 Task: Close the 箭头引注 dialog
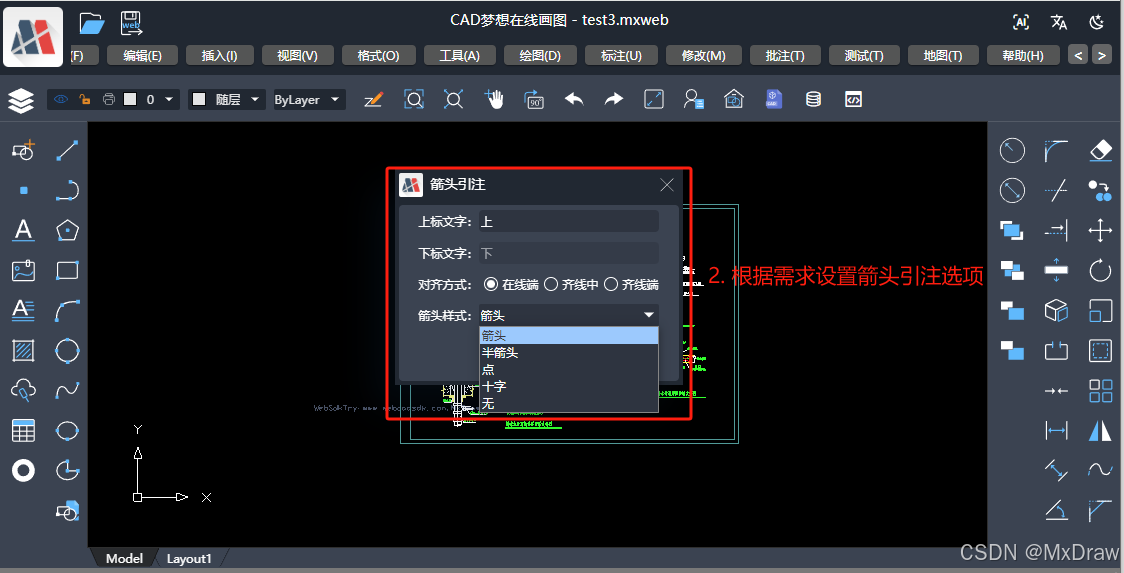tap(667, 185)
